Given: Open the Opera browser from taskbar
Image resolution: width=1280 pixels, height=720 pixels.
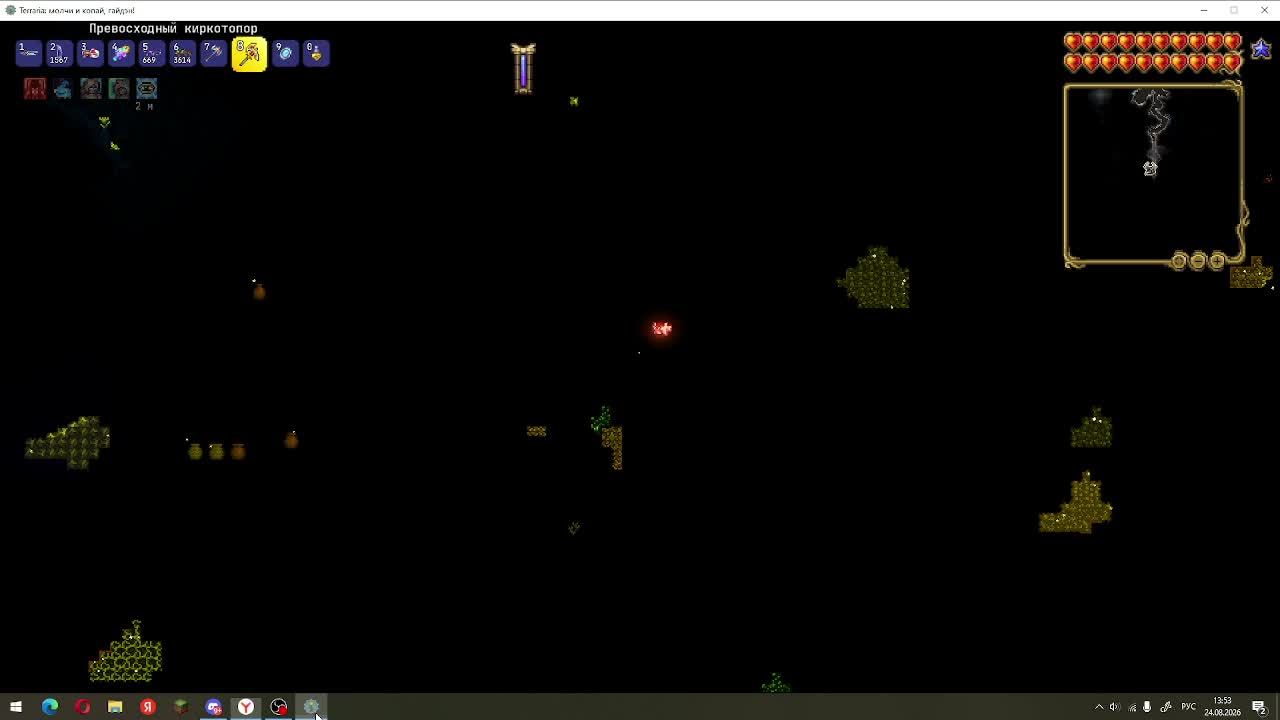Looking at the screenshot, I should (82, 707).
